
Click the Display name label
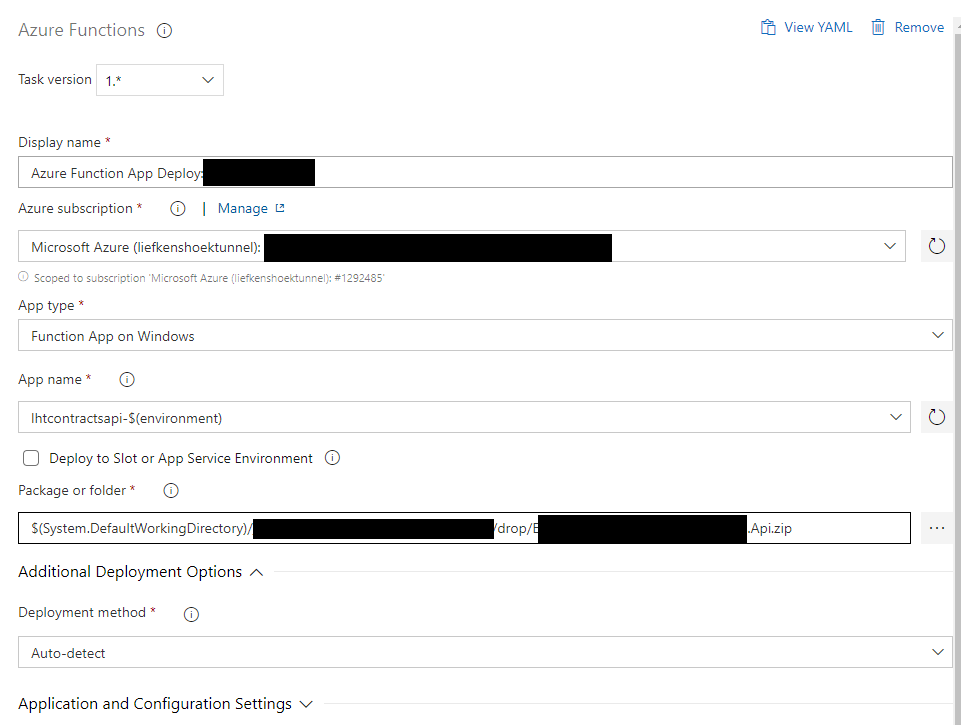point(59,142)
